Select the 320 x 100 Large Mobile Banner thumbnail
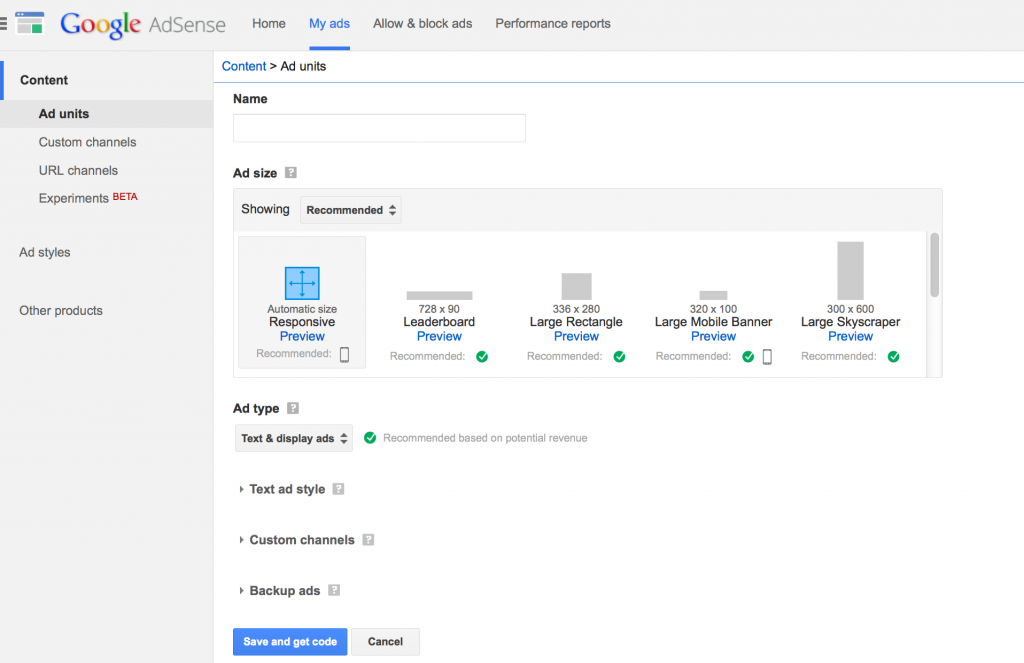The height and width of the screenshot is (663, 1024). [x=713, y=295]
